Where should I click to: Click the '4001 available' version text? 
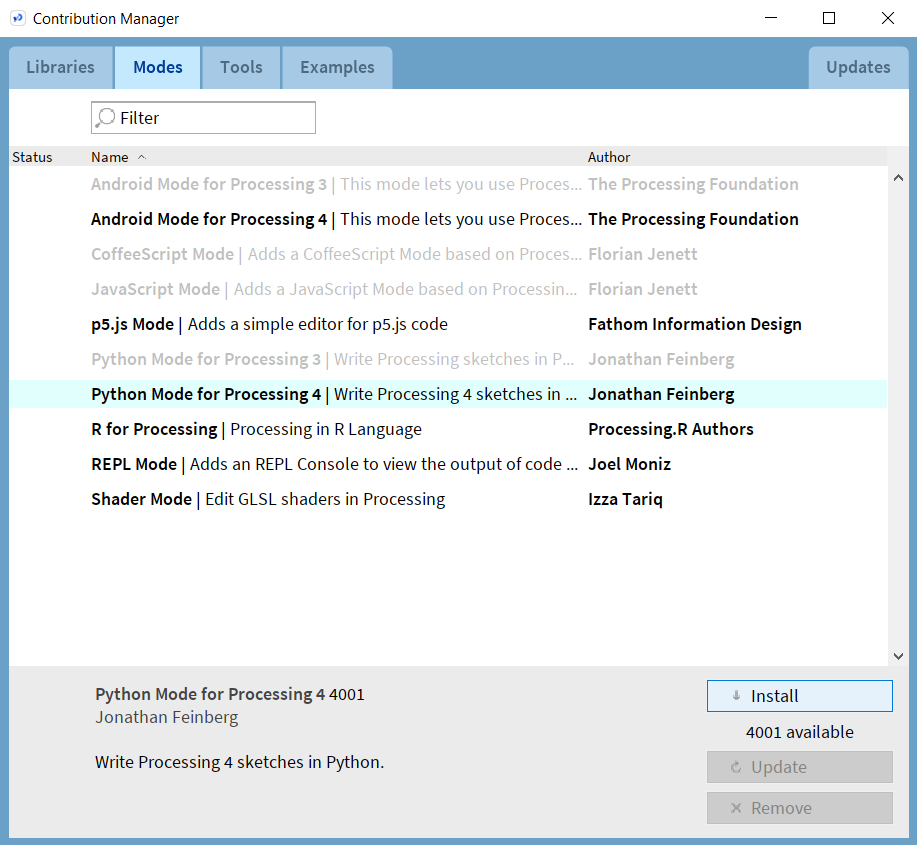coord(799,732)
